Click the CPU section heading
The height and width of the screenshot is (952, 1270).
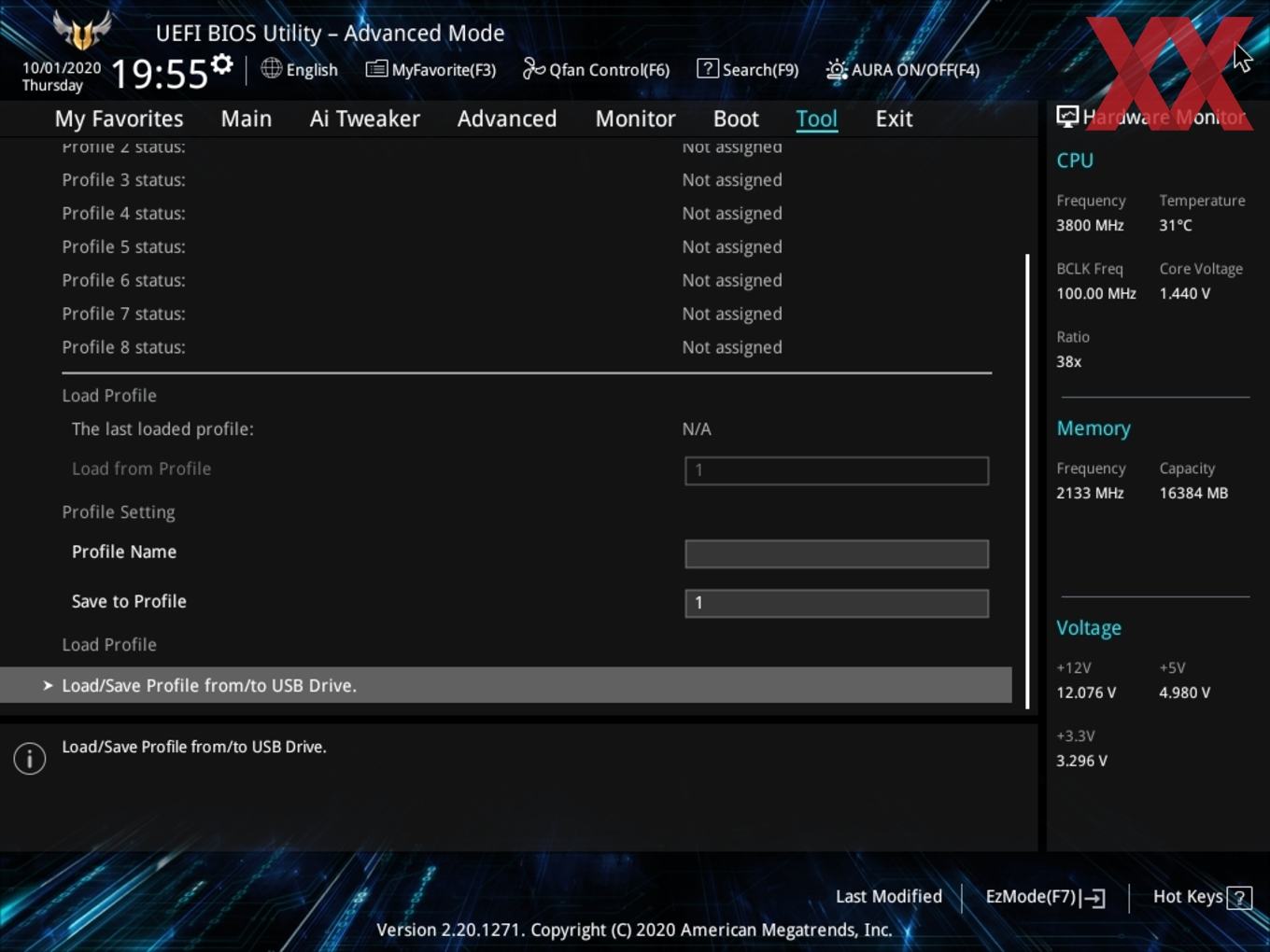point(1075,161)
